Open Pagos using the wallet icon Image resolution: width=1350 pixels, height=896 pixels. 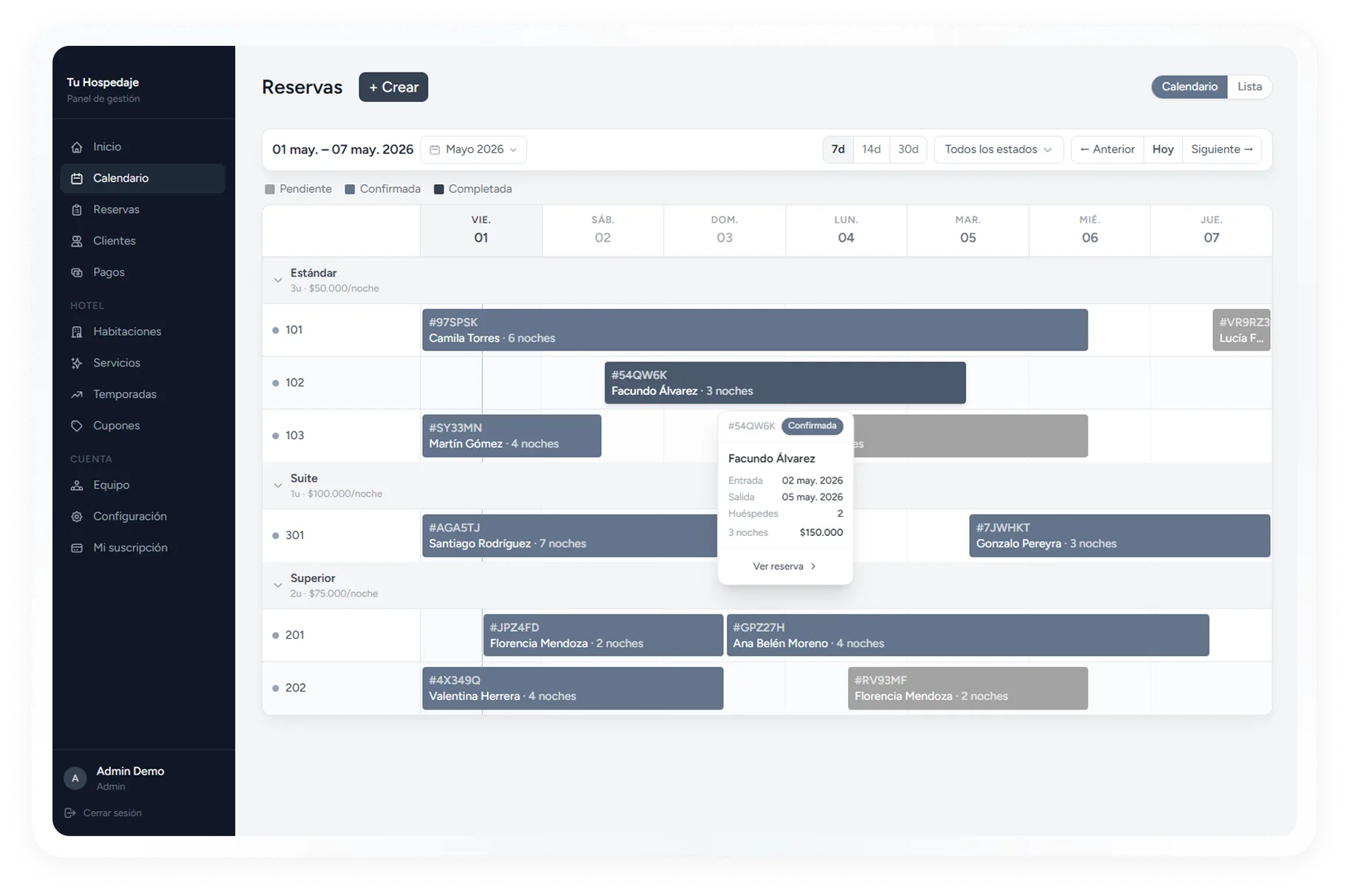77,273
